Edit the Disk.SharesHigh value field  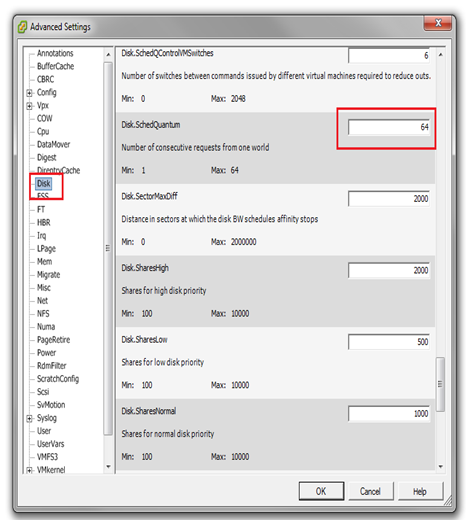[389, 270]
